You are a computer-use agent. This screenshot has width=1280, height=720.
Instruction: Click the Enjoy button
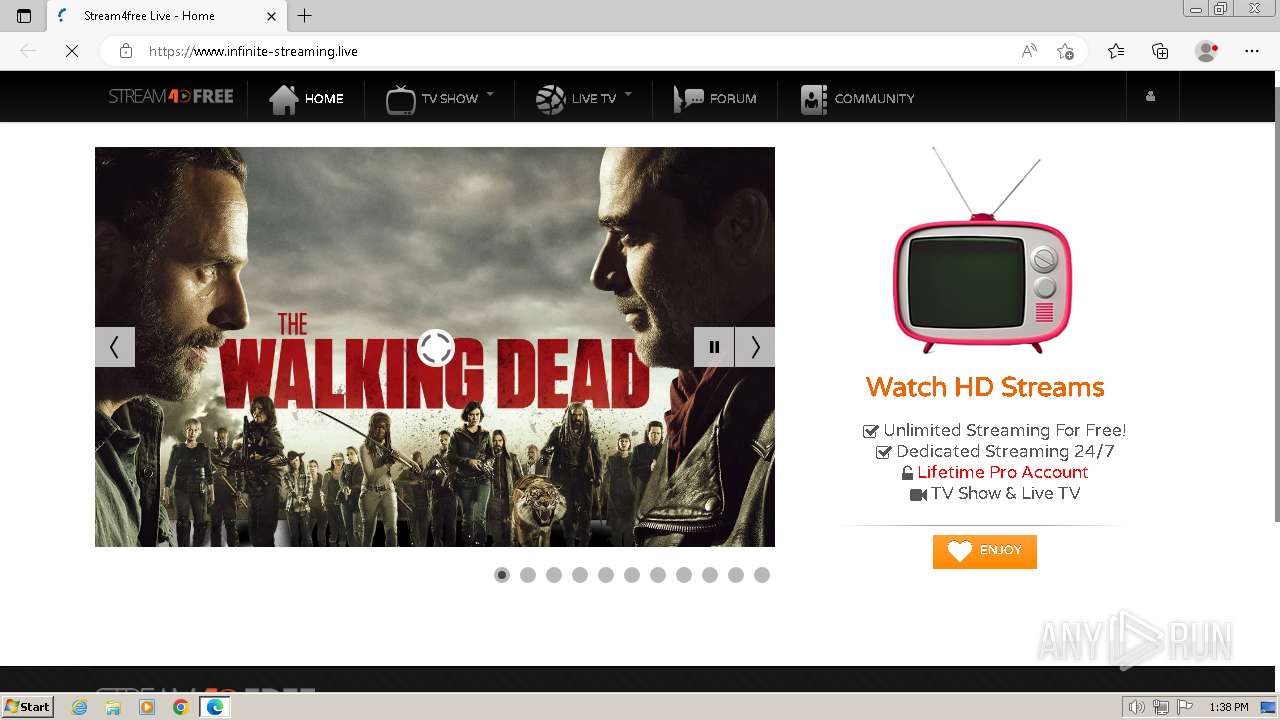(x=985, y=552)
